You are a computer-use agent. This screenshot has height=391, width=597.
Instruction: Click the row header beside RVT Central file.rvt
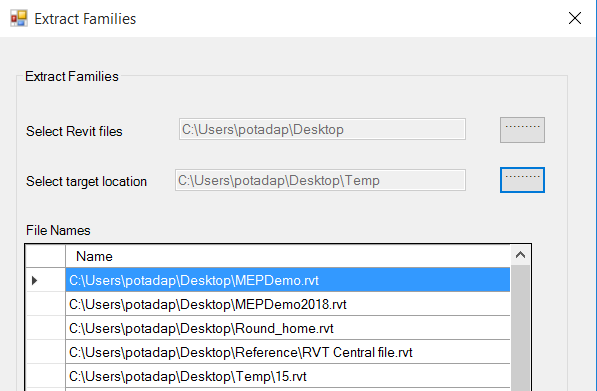[46, 352]
